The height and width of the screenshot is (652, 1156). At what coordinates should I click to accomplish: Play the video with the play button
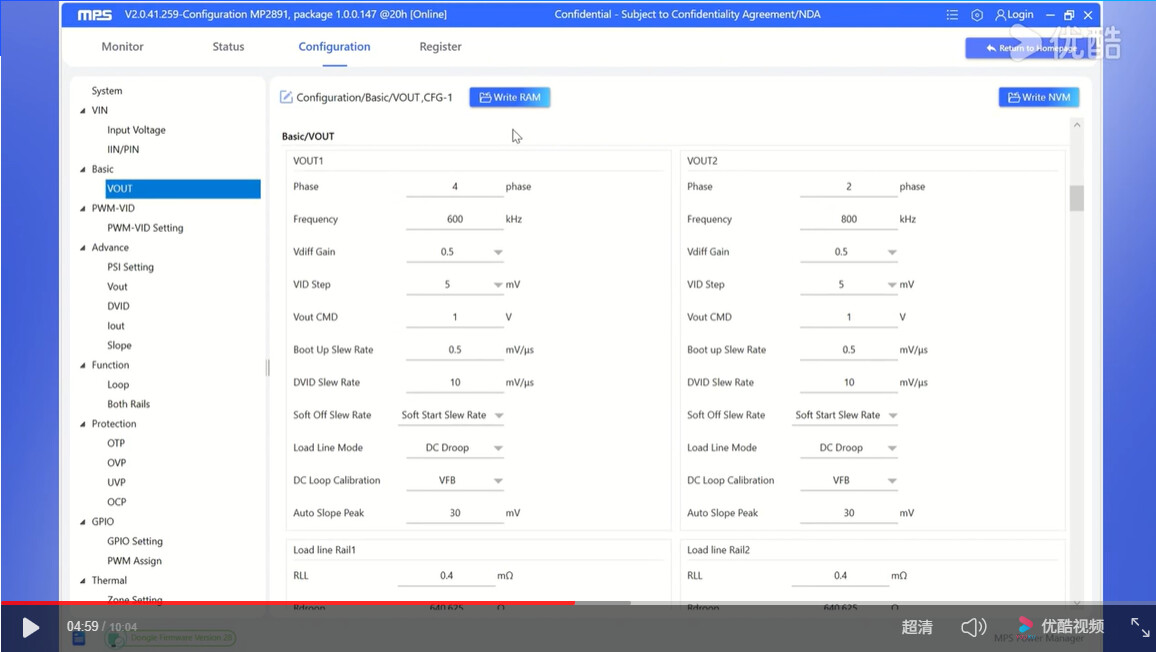click(x=31, y=627)
